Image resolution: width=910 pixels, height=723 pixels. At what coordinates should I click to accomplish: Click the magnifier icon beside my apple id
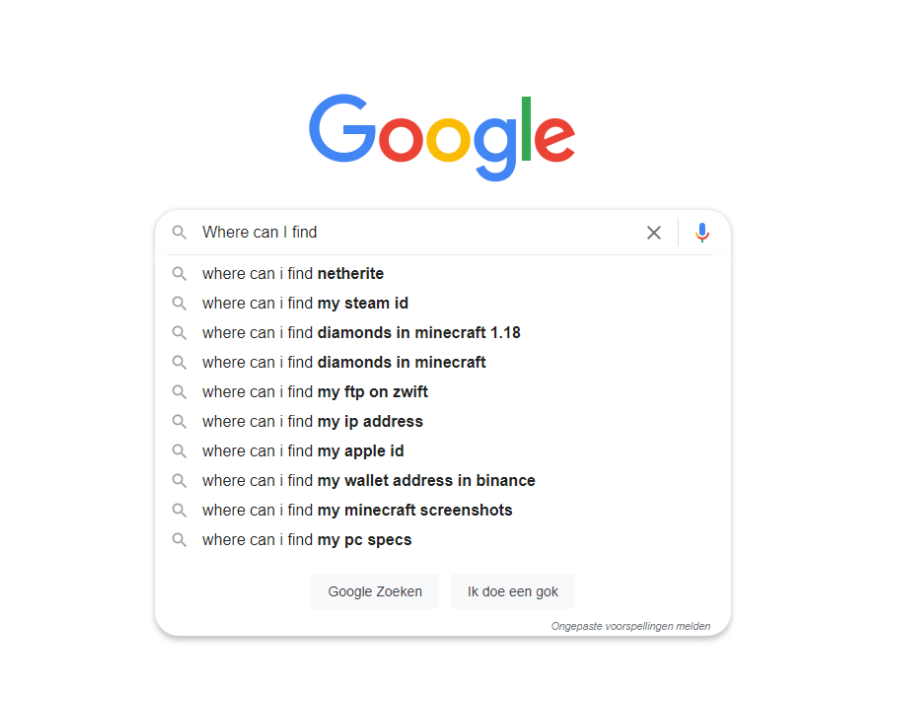coord(179,451)
